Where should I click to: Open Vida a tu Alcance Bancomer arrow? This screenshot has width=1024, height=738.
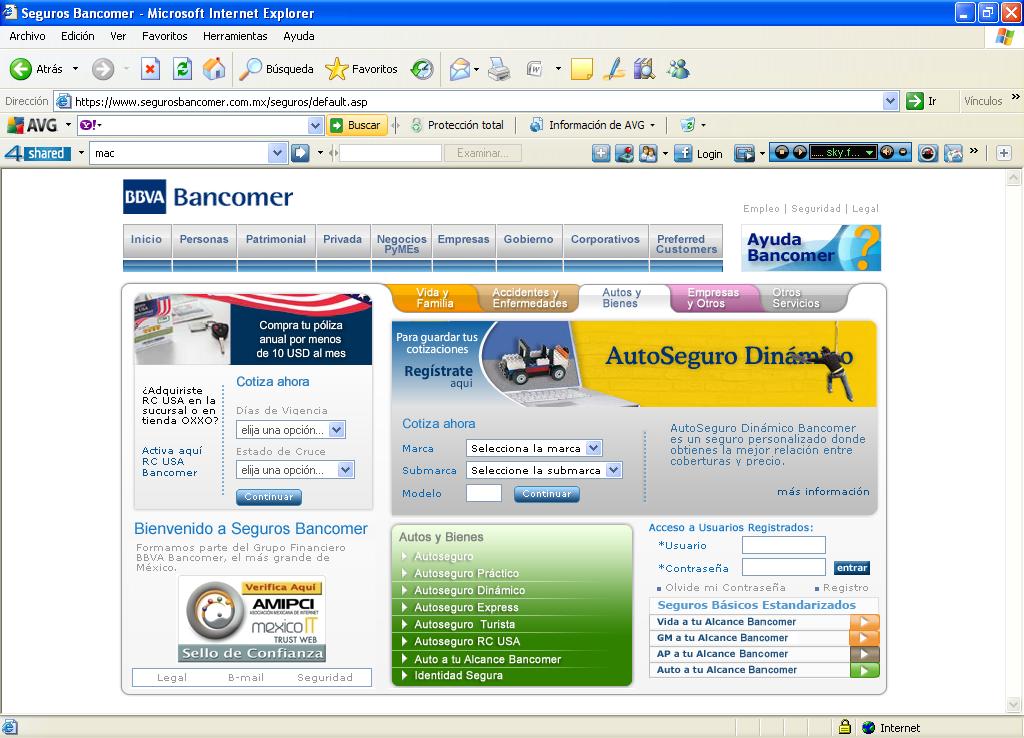click(x=864, y=622)
